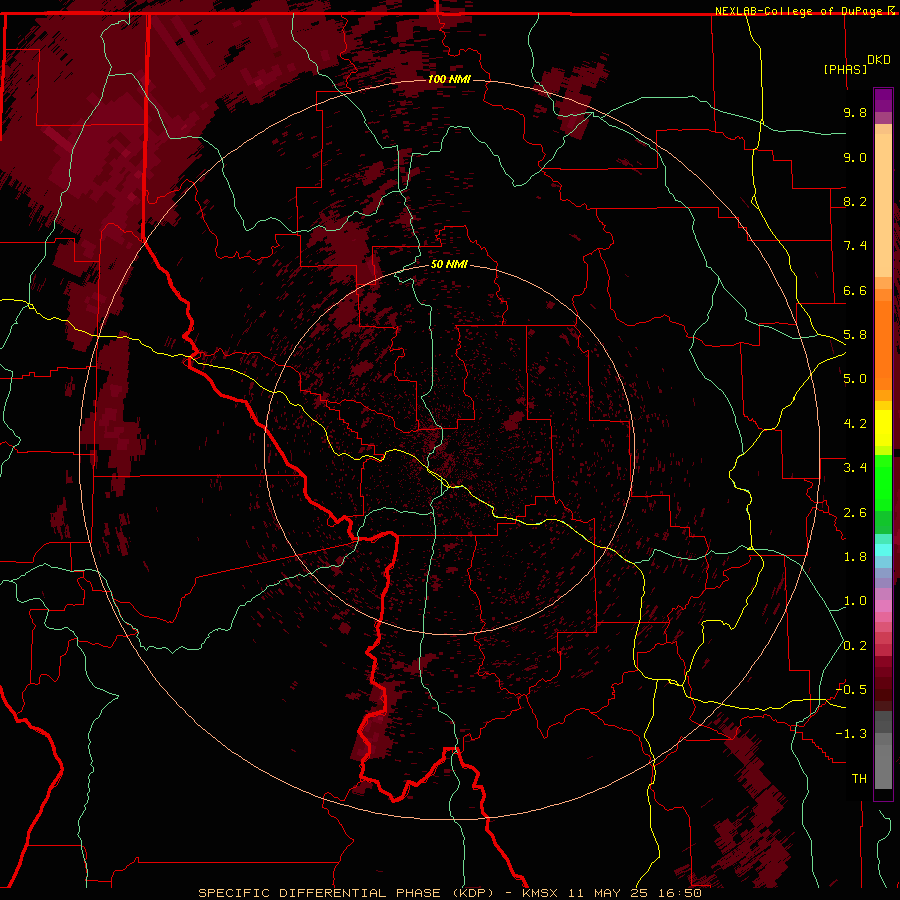Viewport: 900px width, 900px height.
Task: Pick the peach segment of the color bar
Action: coord(883,201)
